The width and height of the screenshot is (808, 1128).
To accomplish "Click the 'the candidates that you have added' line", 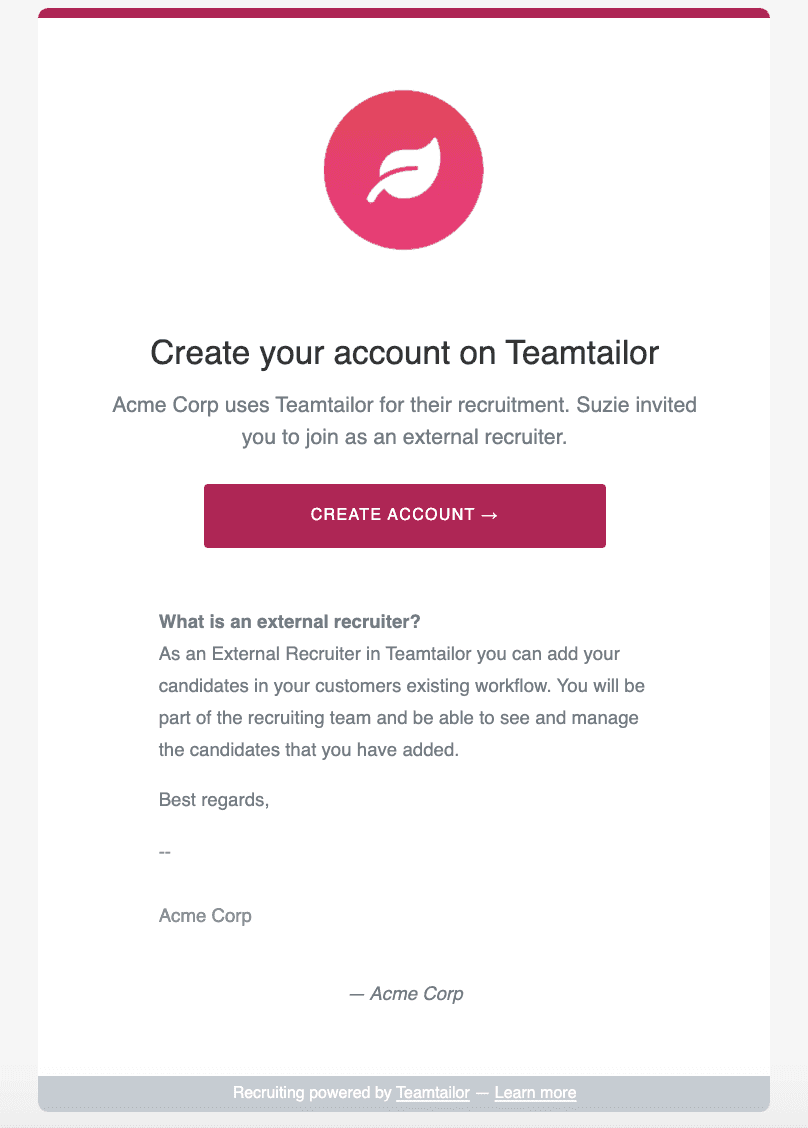I will point(309,750).
